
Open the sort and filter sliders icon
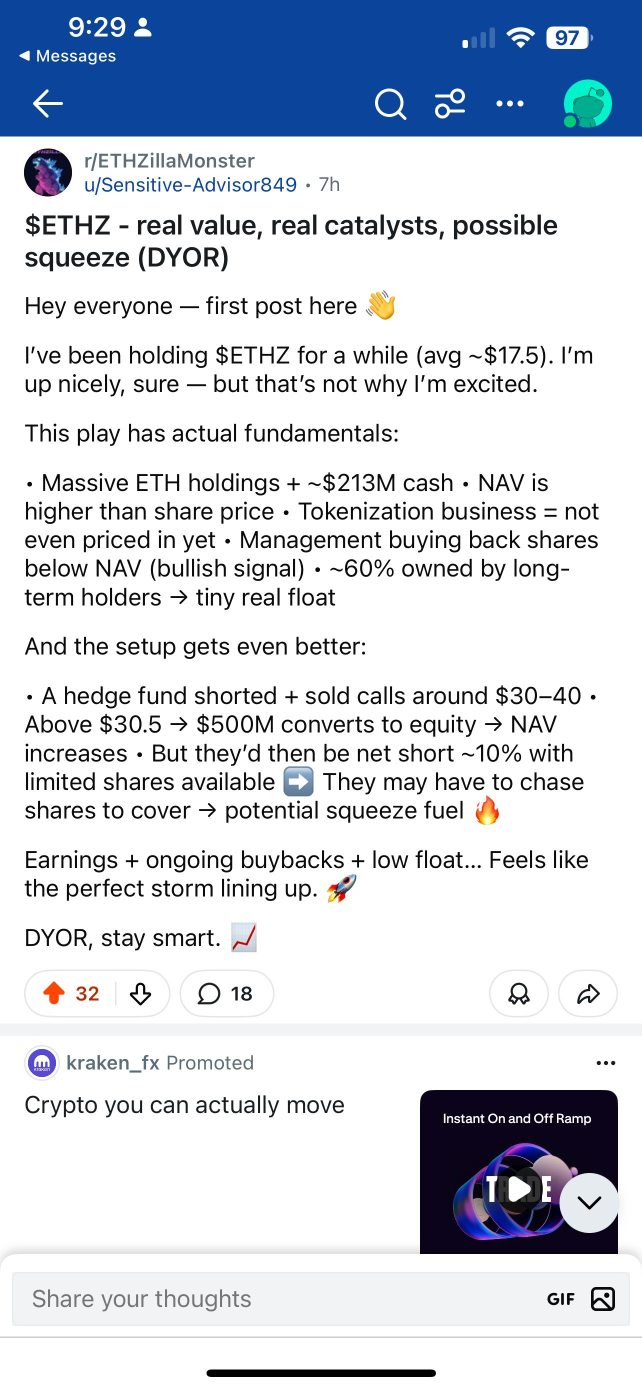coord(450,103)
